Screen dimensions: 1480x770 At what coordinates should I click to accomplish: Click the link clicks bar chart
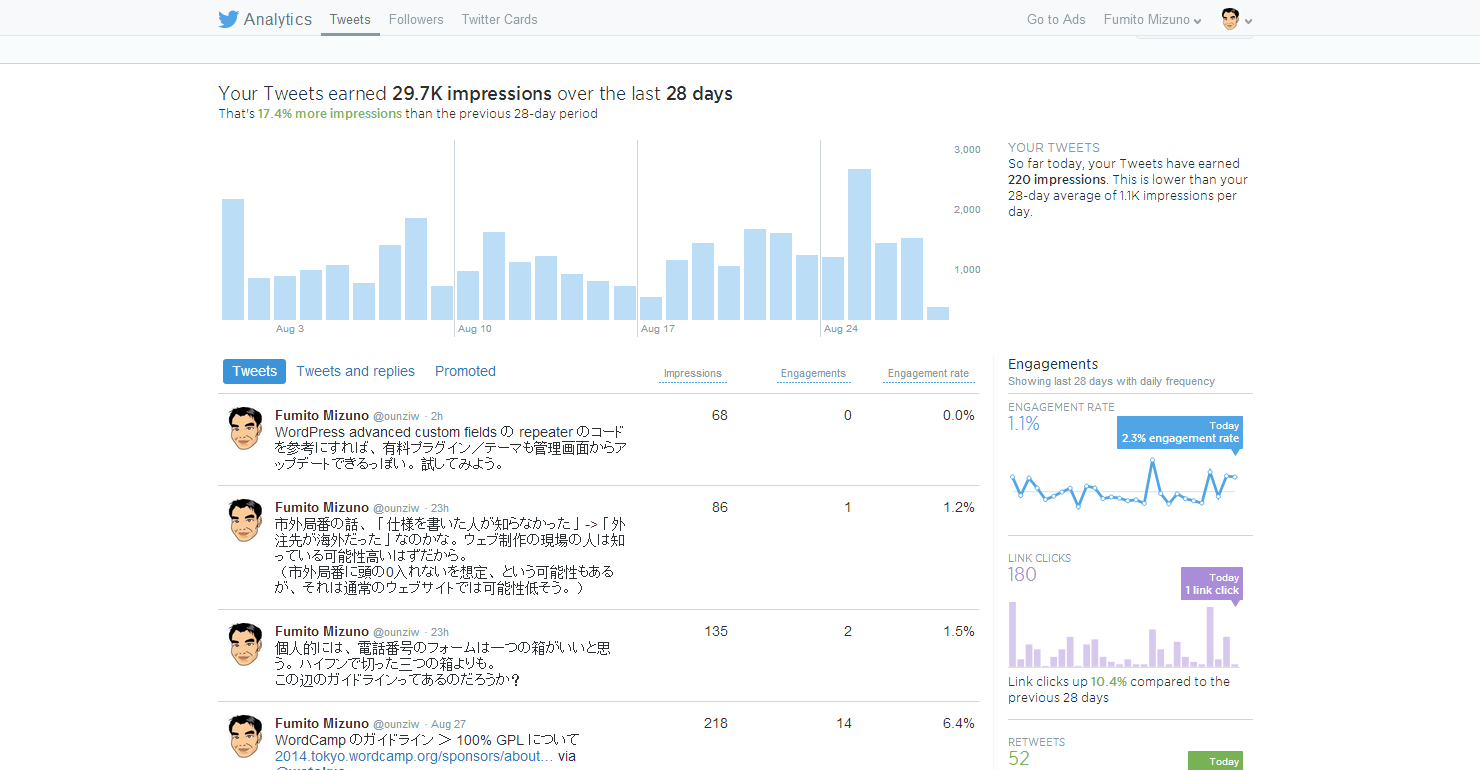pyautogui.click(x=1125, y=635)
